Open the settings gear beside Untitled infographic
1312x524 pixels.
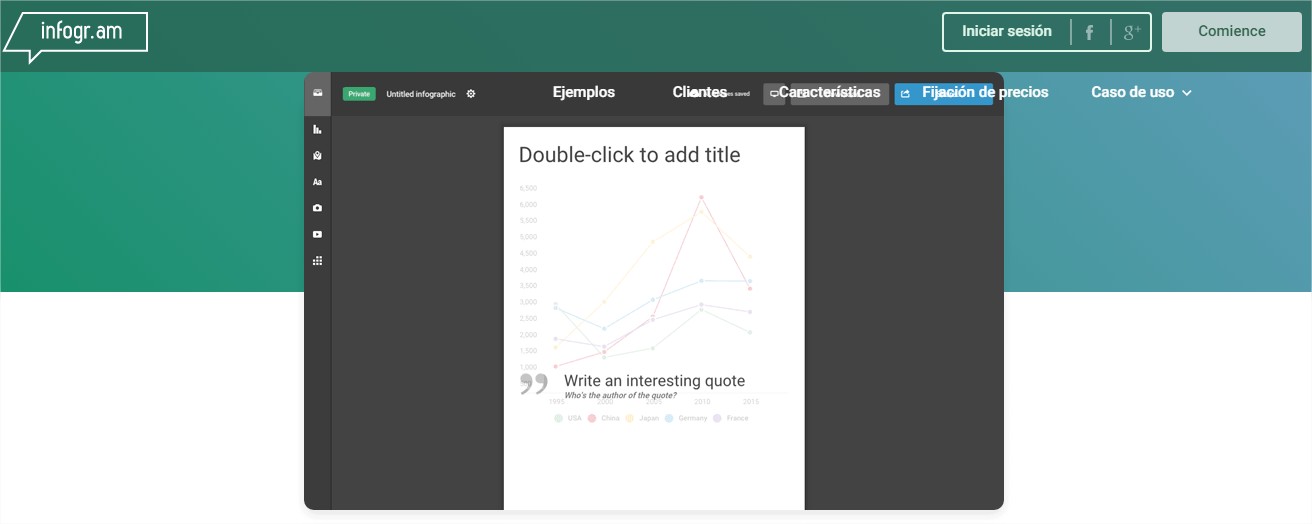(471, 94)
